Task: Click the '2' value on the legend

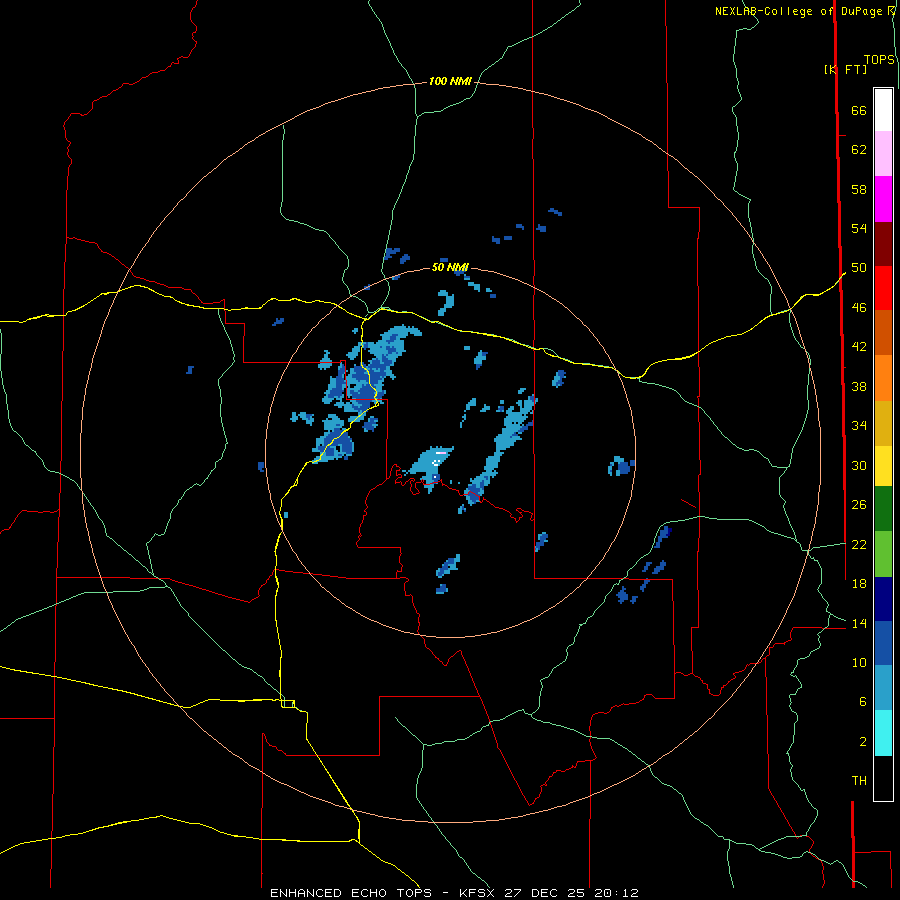Action: pos(863,742)
